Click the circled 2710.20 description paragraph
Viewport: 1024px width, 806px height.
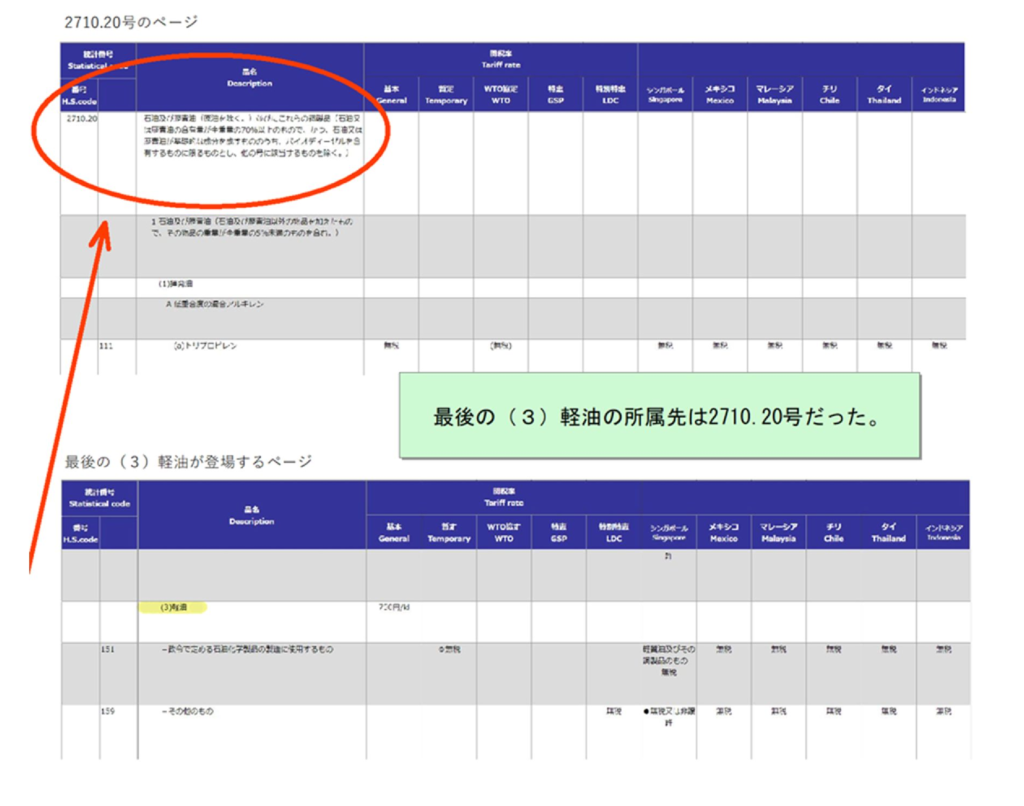248,142
